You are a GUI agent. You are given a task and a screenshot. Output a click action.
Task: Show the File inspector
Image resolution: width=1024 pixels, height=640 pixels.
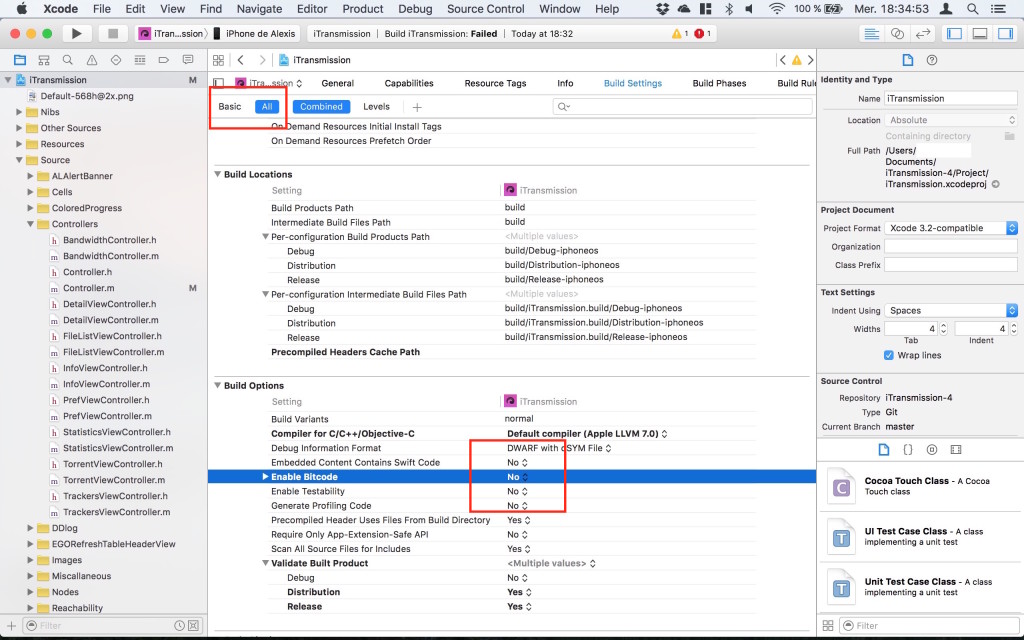[x=908, y=60]
